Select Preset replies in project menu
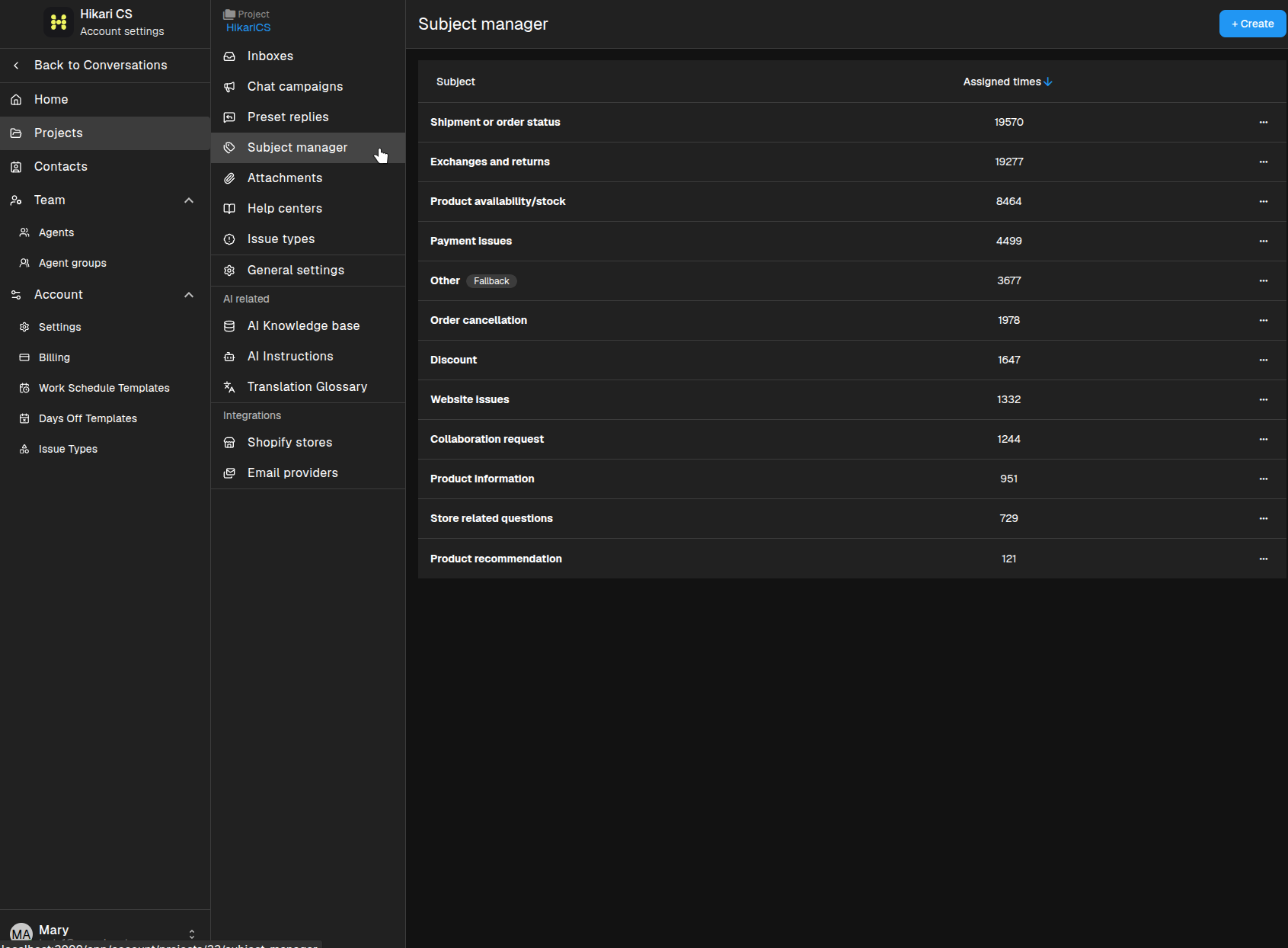Screen dimensions: 1288x948 (308, 117)
